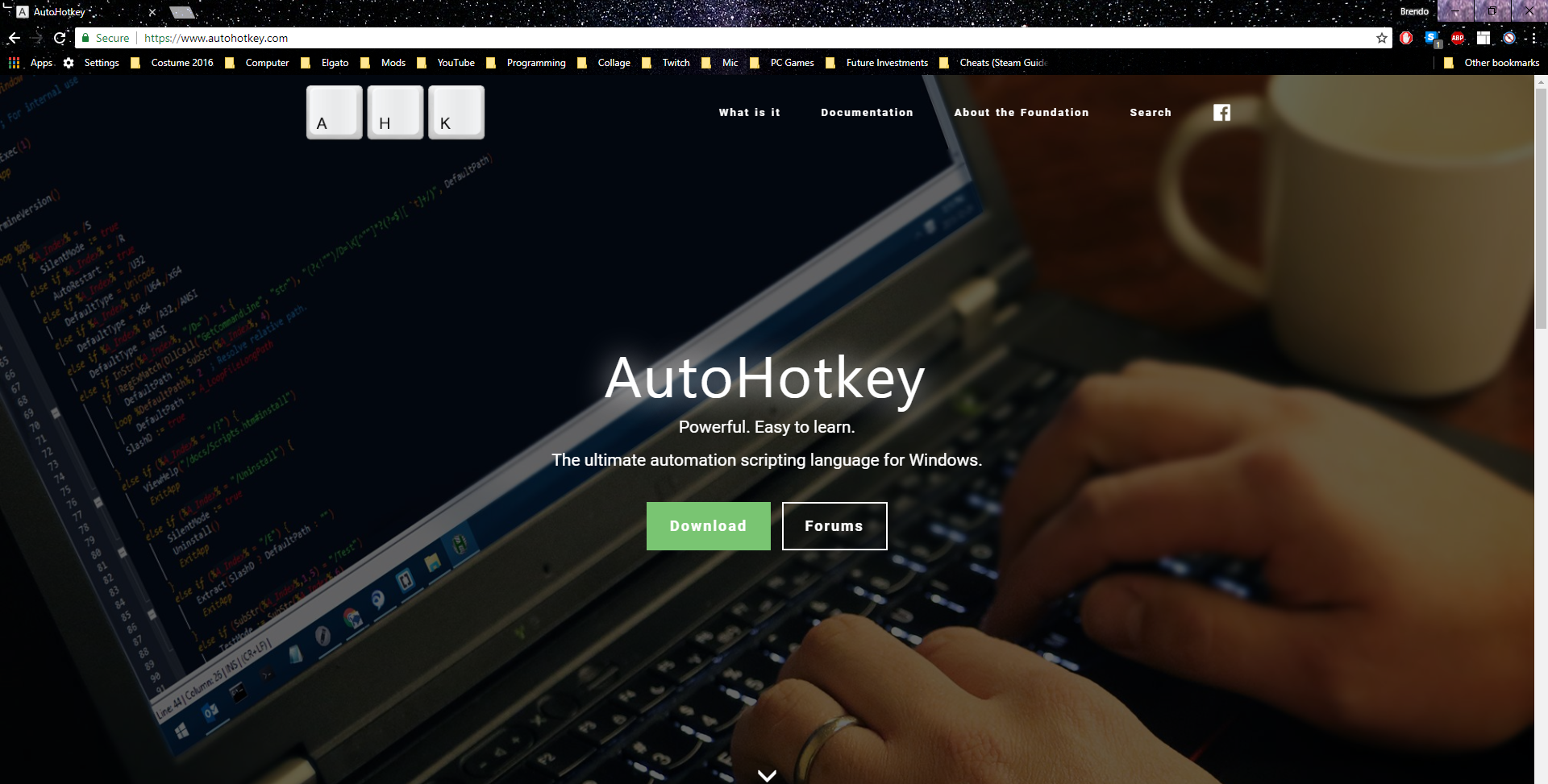This screenshot has width=1548, height=784.
Task: Open the Adblock Plus extension icon
Action: click(1458, 38)
